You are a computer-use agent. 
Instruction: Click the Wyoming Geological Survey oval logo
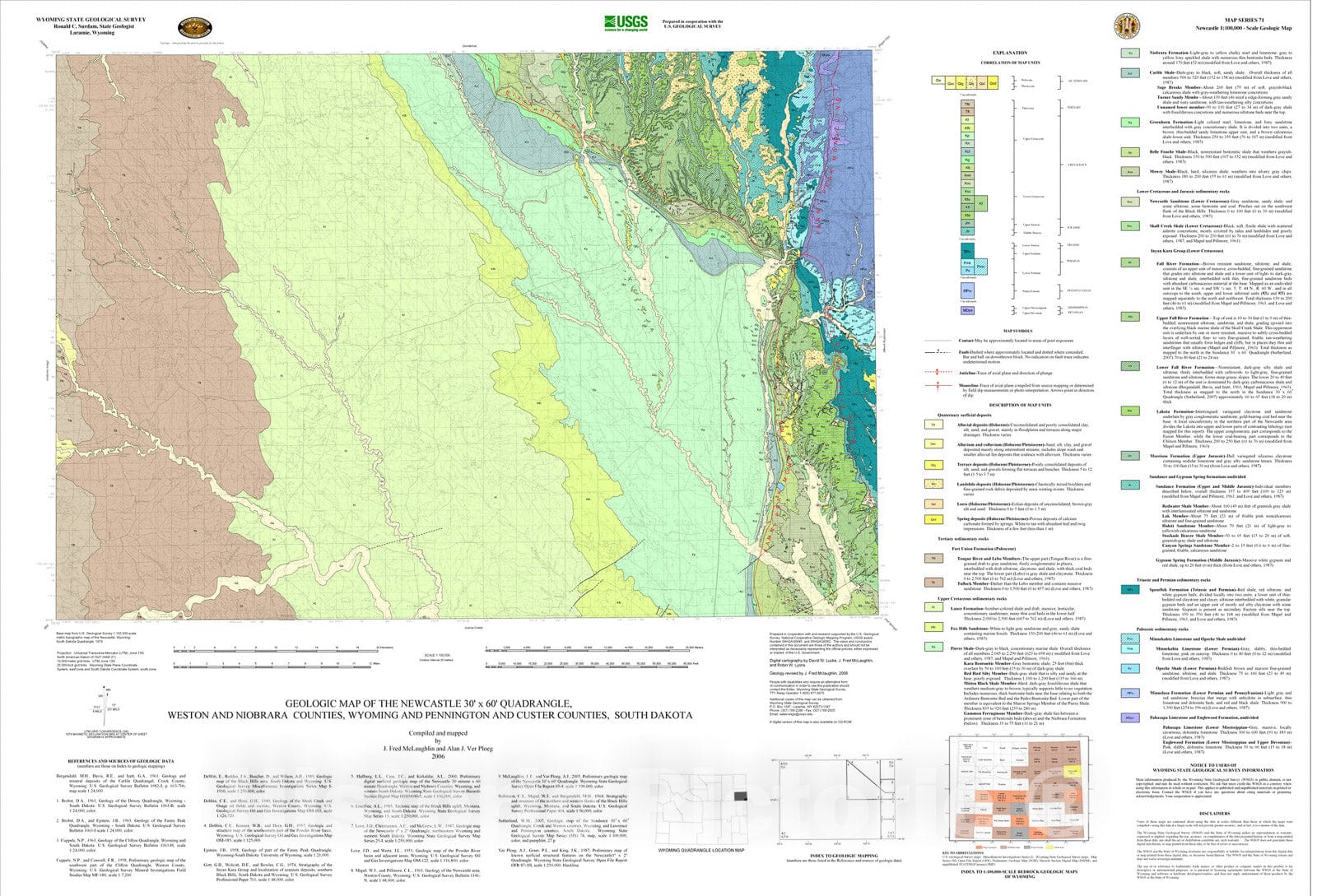(x=193, y=27)
